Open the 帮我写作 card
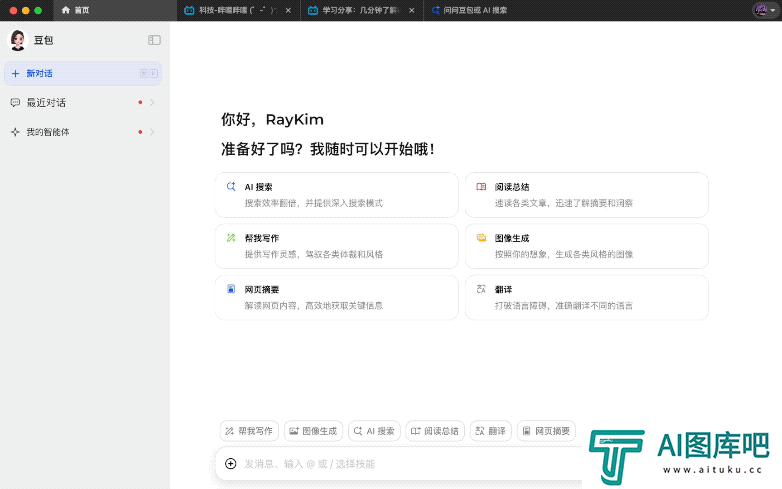Image resolution: width=782 pixels, height=489 pixels. pos(337,246)
